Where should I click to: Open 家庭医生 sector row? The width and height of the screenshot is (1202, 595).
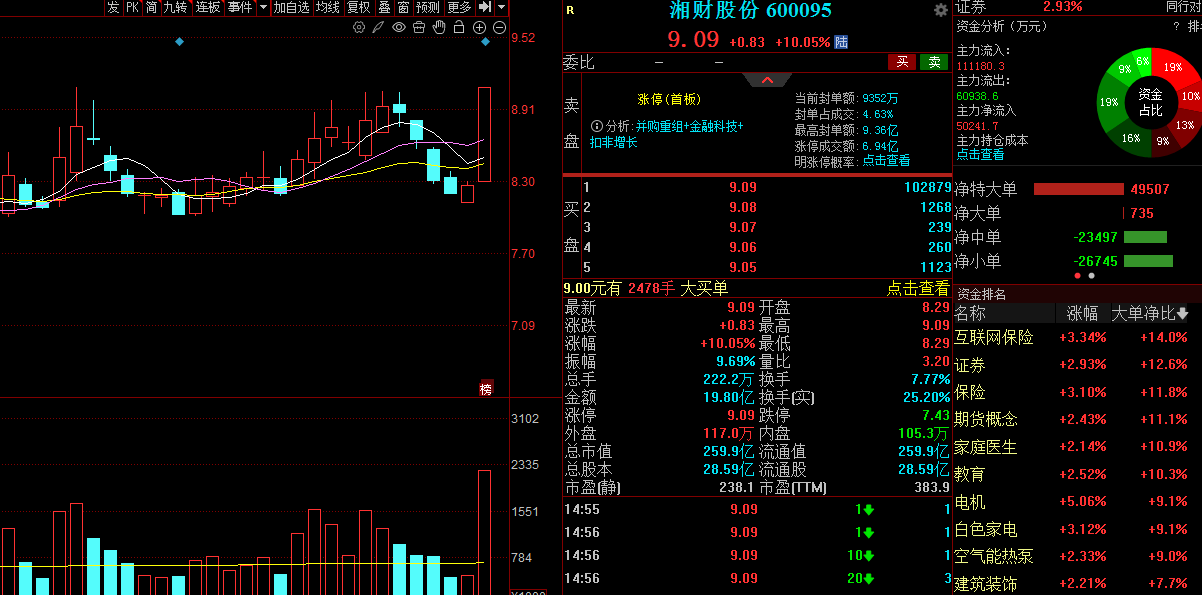click(1077, 447)
